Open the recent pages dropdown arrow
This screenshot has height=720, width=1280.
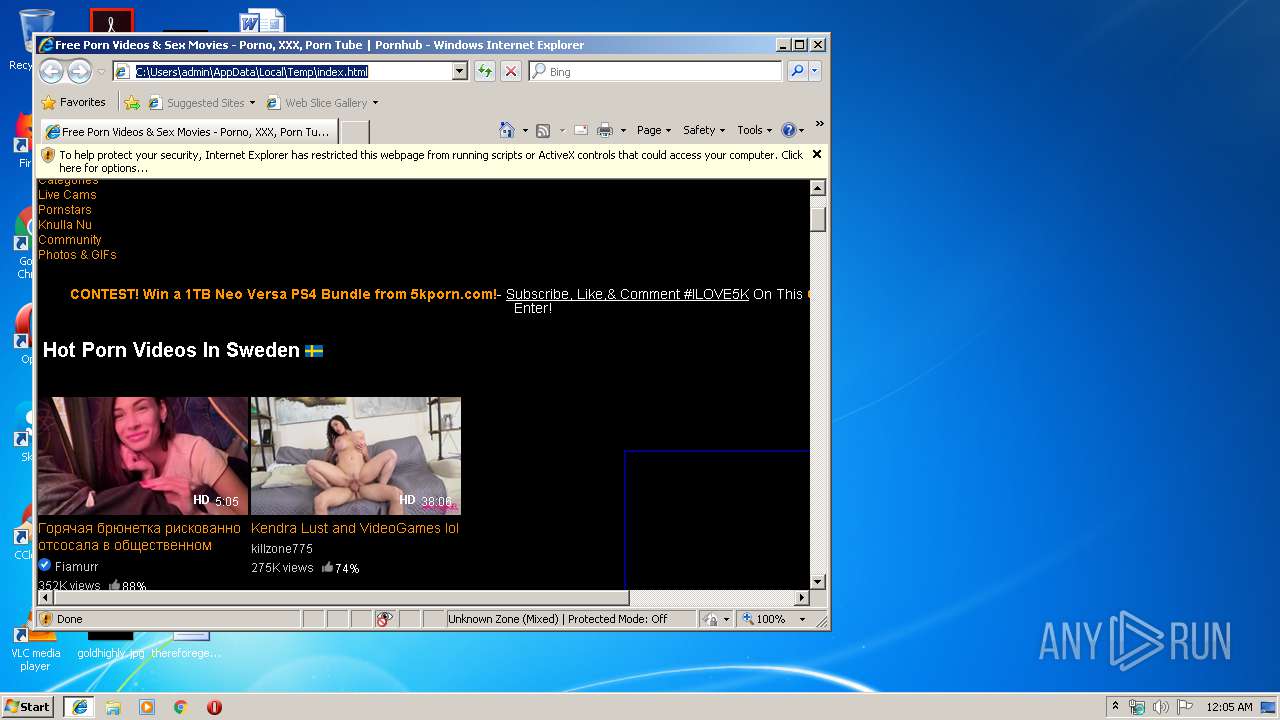[x=101, y=72]
